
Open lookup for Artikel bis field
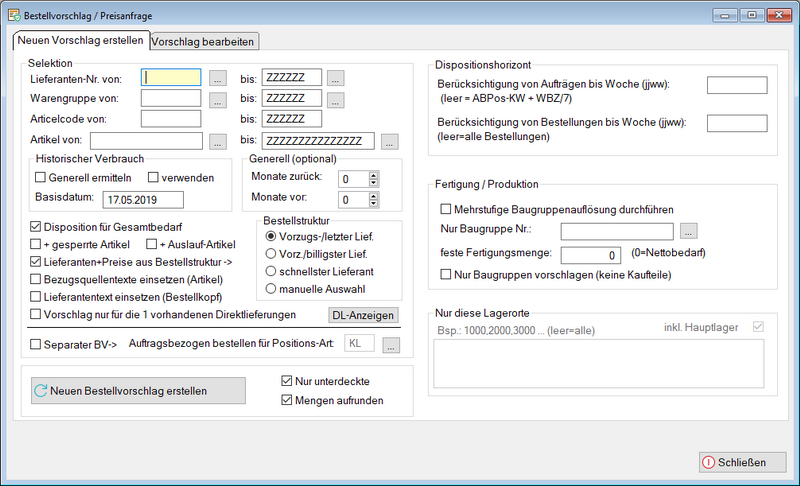pyautogui.click(x=390, y=141)
